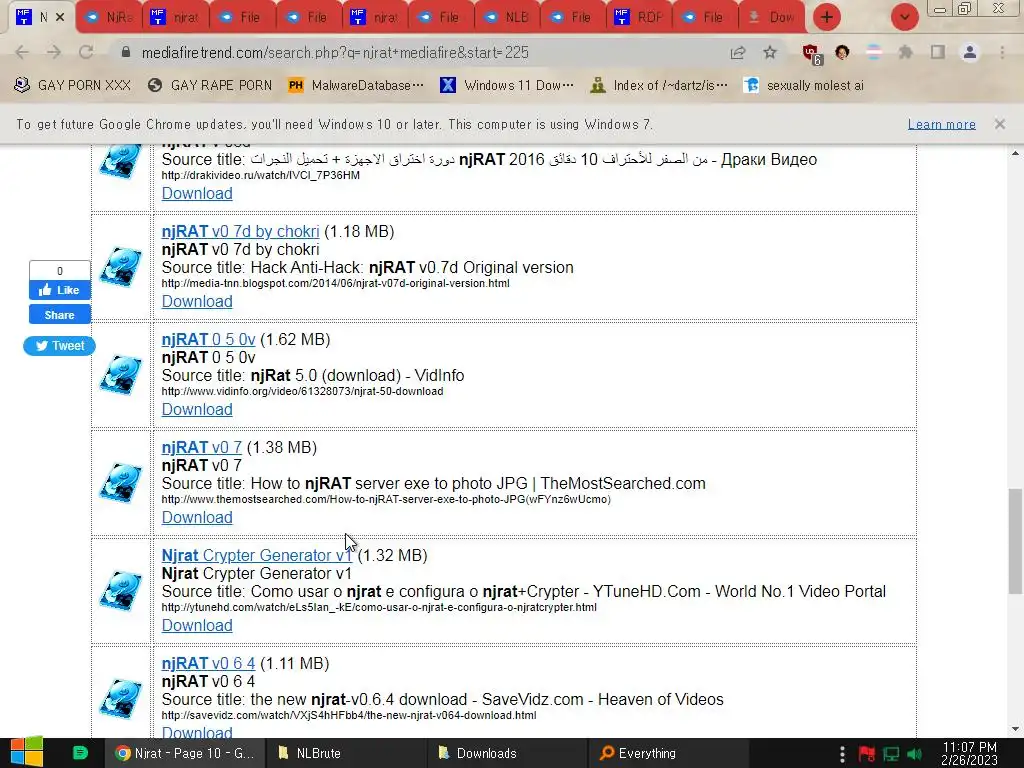Open the Windows 11 Dow bookmark
1024x768 pixels.
point(507,85)
